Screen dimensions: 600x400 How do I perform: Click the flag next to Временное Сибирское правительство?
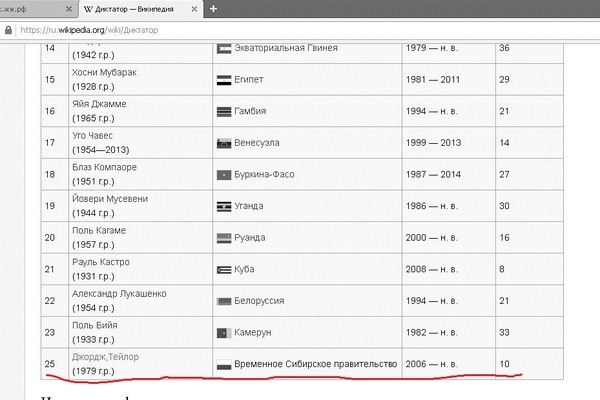coord(224,364)
